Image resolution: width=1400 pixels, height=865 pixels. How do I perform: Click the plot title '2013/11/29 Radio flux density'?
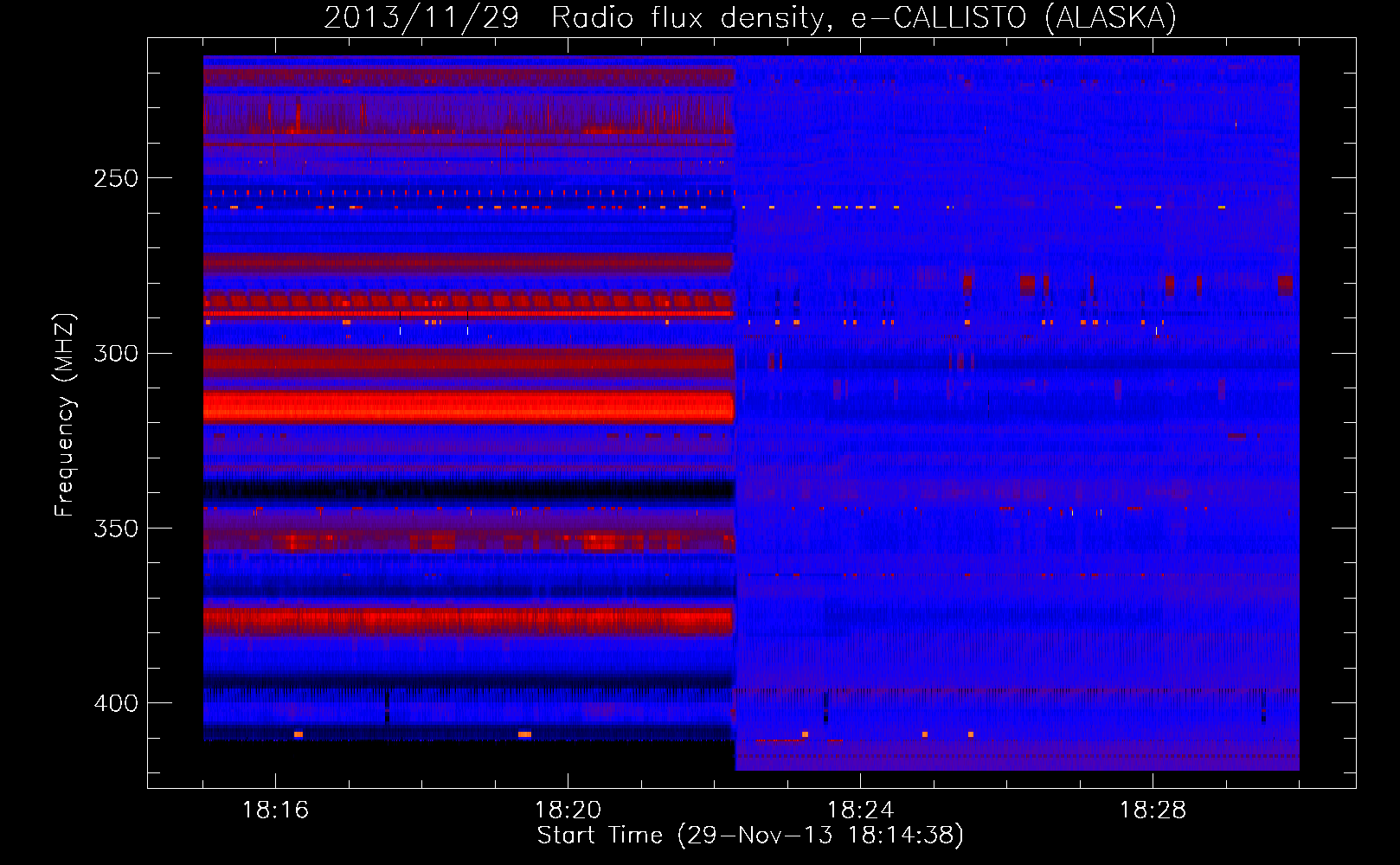click(x=750, y=17)
